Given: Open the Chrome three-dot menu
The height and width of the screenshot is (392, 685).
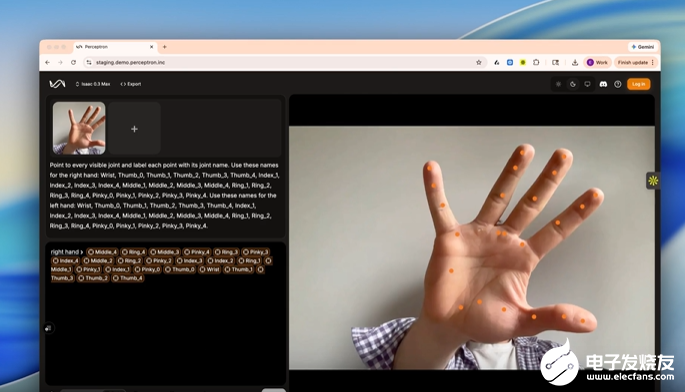Looking at the screenshot, I should click(x=653, y=62).
